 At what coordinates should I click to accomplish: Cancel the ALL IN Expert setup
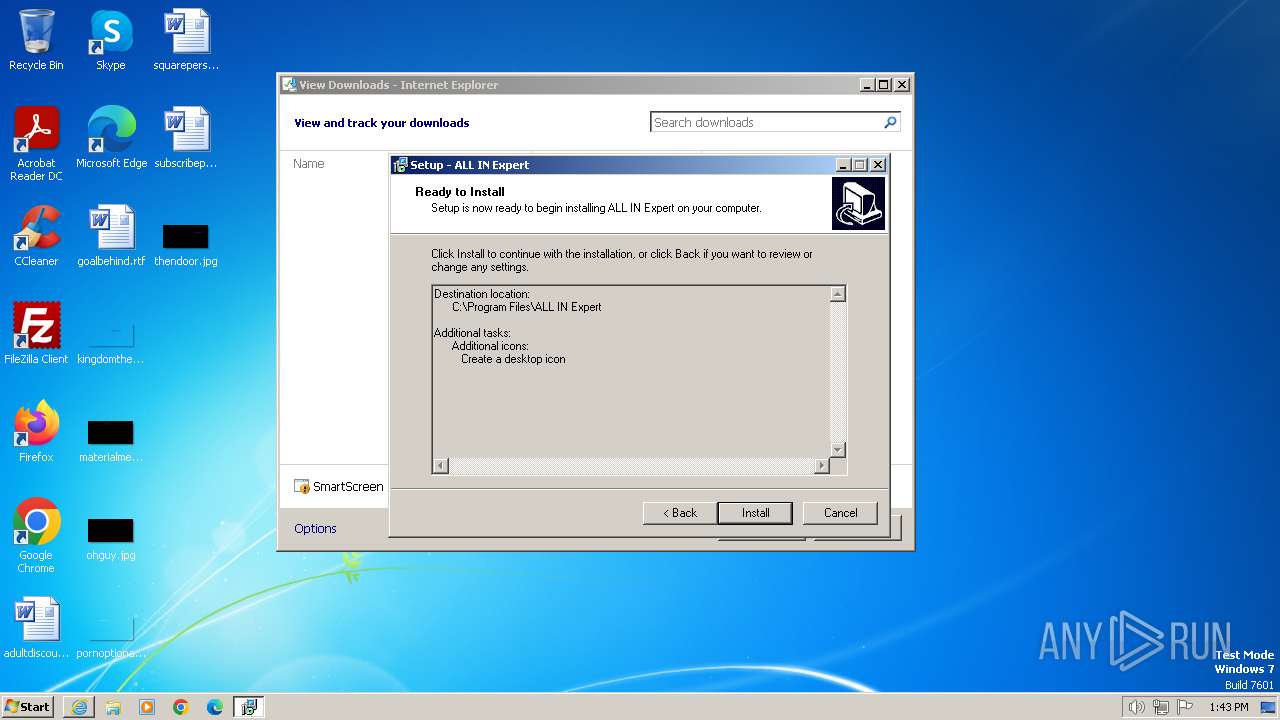click(x=840, y=513)
